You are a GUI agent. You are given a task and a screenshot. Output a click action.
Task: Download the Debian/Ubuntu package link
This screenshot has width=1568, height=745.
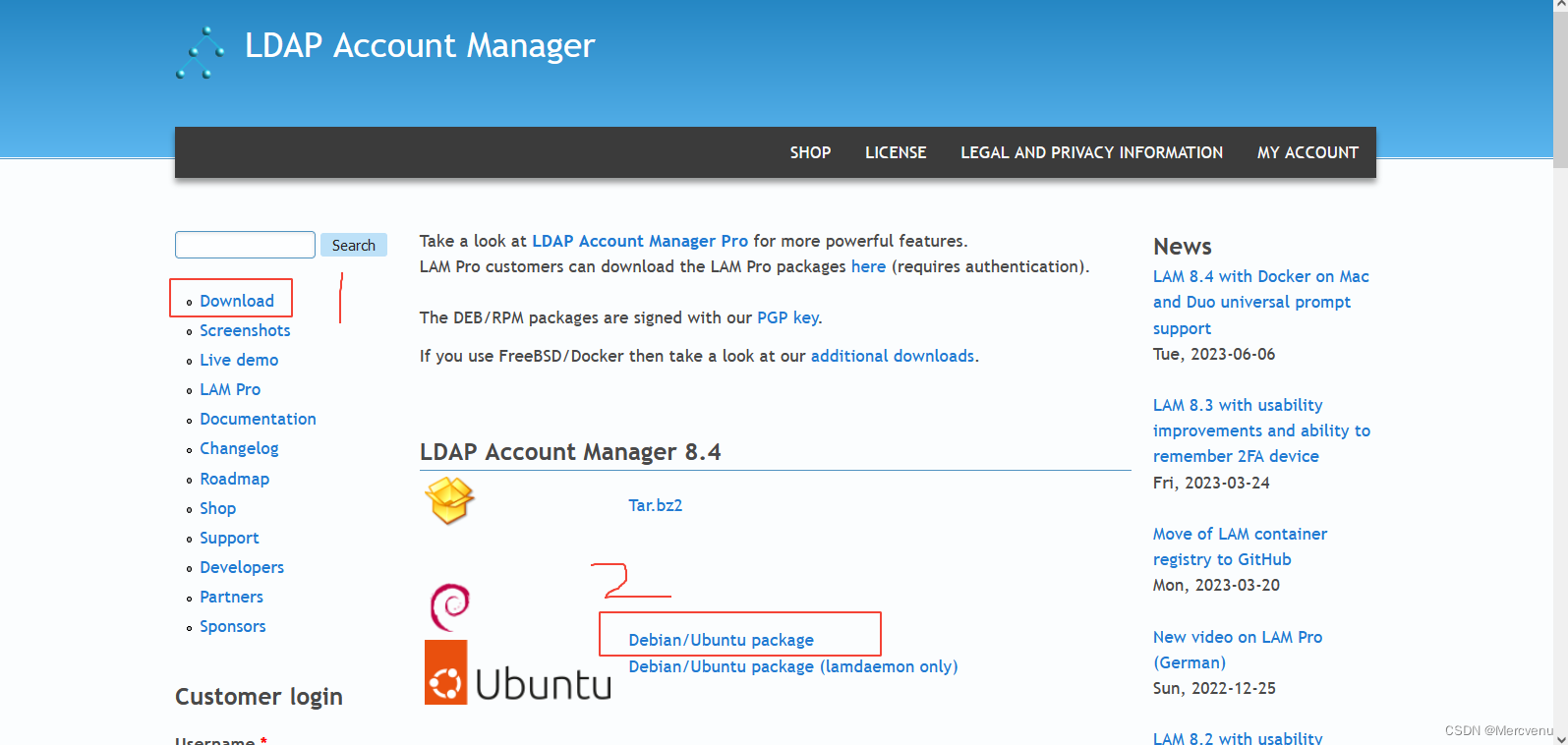722,640
